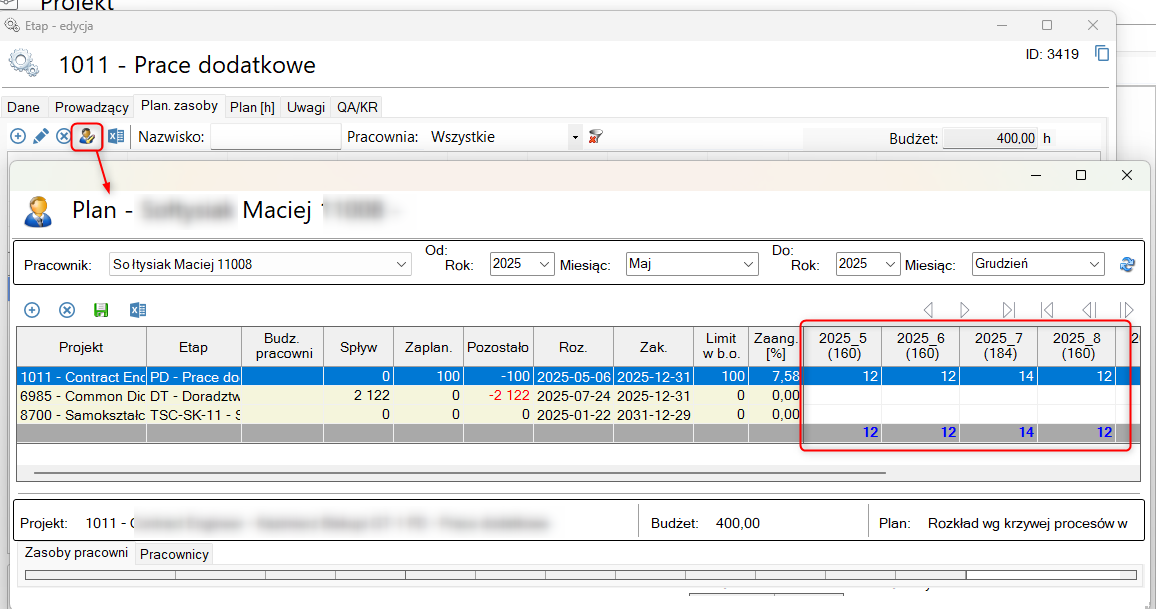1156x609 pixels.
Task: Open the QA/KR tab
Action: [x=358, y=107]
